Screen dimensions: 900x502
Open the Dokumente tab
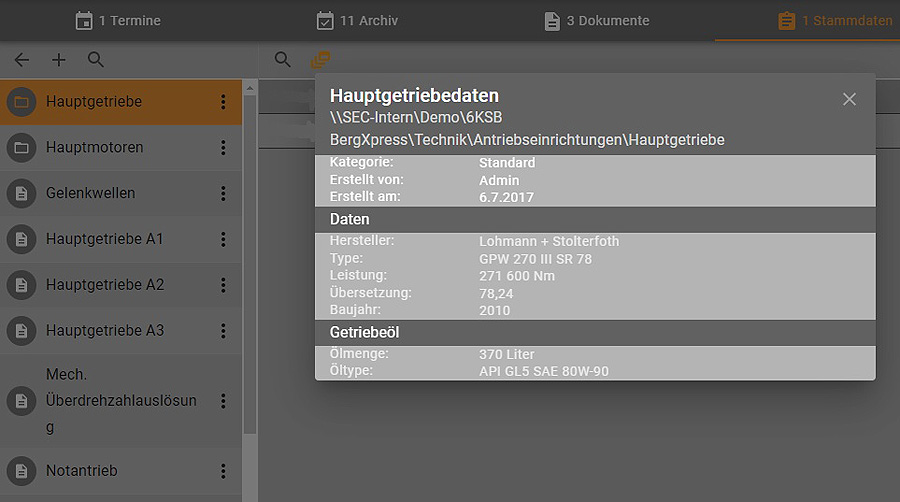coord(596,21)
